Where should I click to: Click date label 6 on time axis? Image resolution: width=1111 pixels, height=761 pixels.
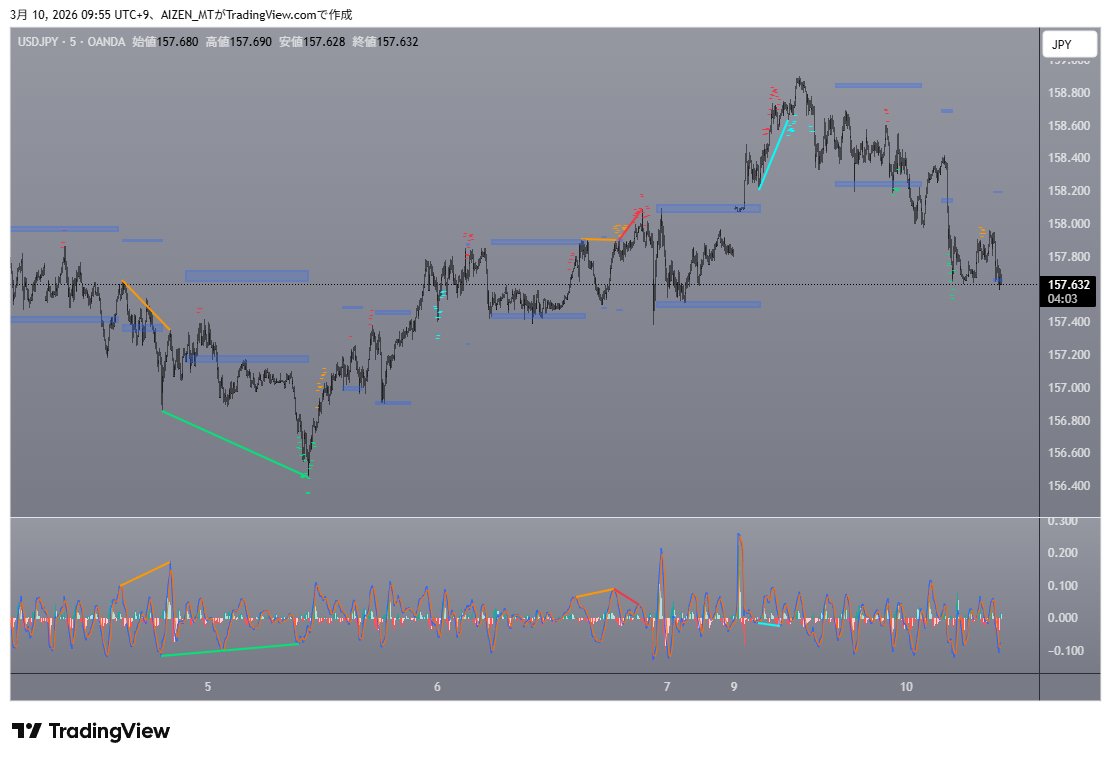point(437,687)
